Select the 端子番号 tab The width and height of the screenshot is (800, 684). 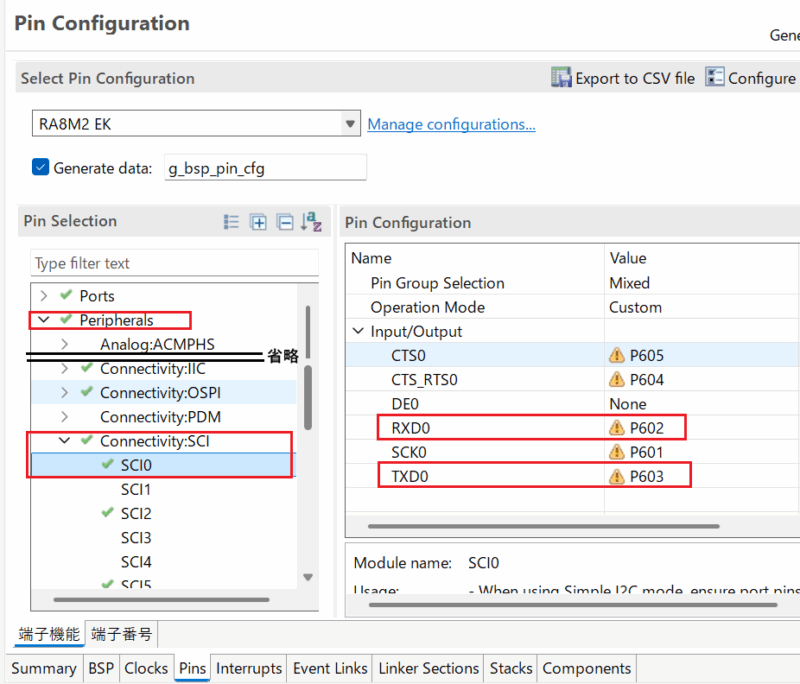click(x=121, y=634)
